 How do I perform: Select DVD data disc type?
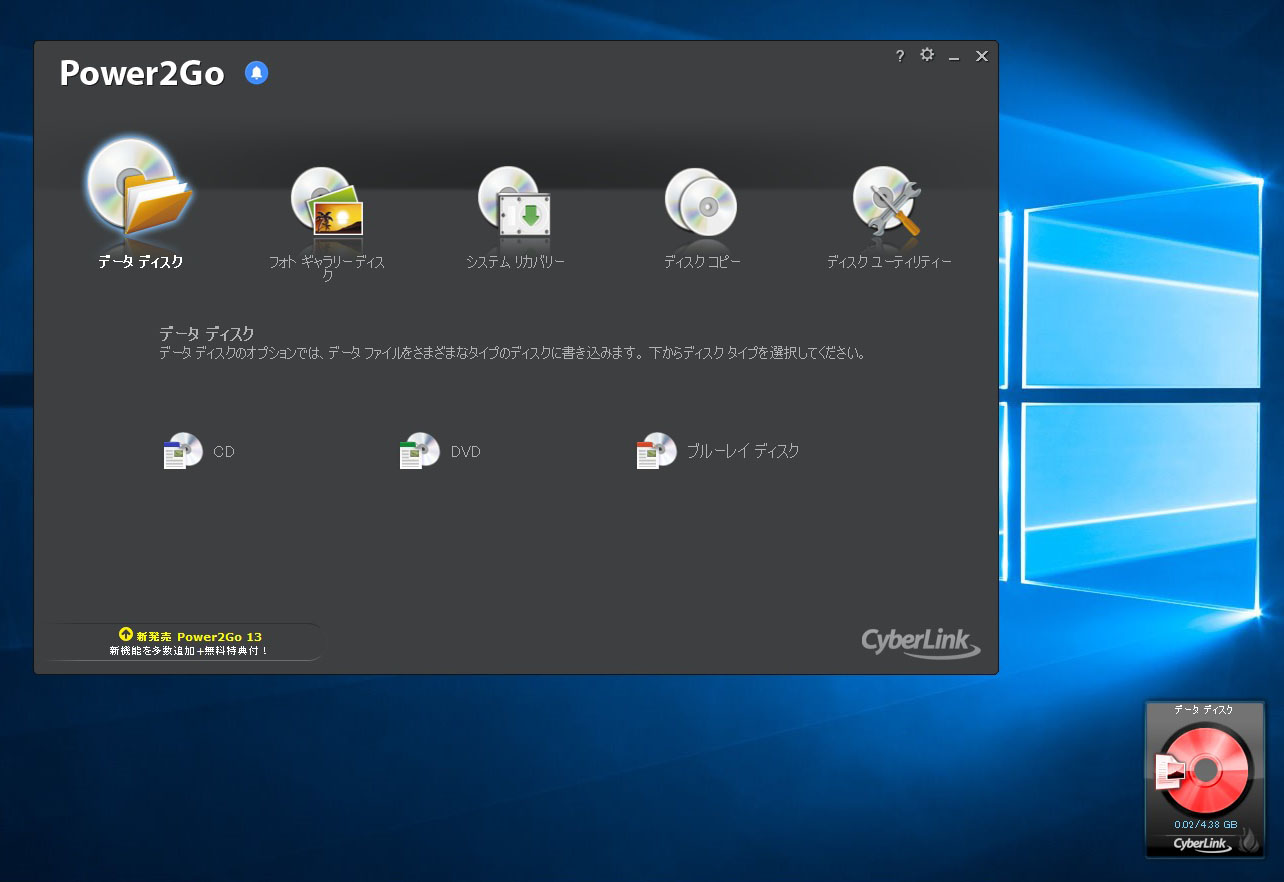440,452
